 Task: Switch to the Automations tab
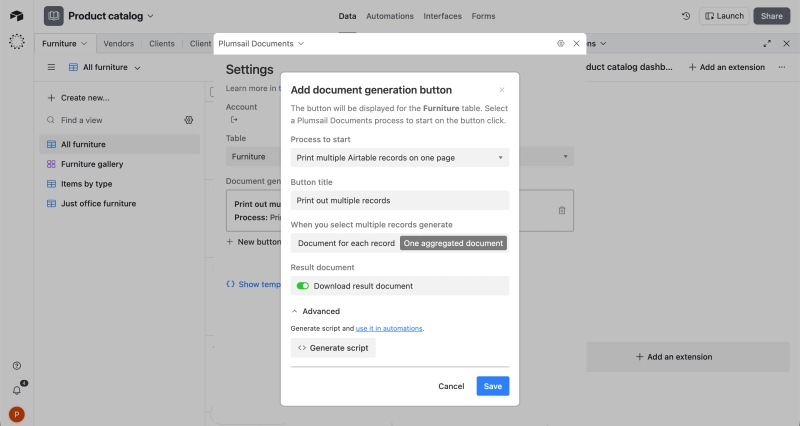pyautogui.click(x=390, y=16)
